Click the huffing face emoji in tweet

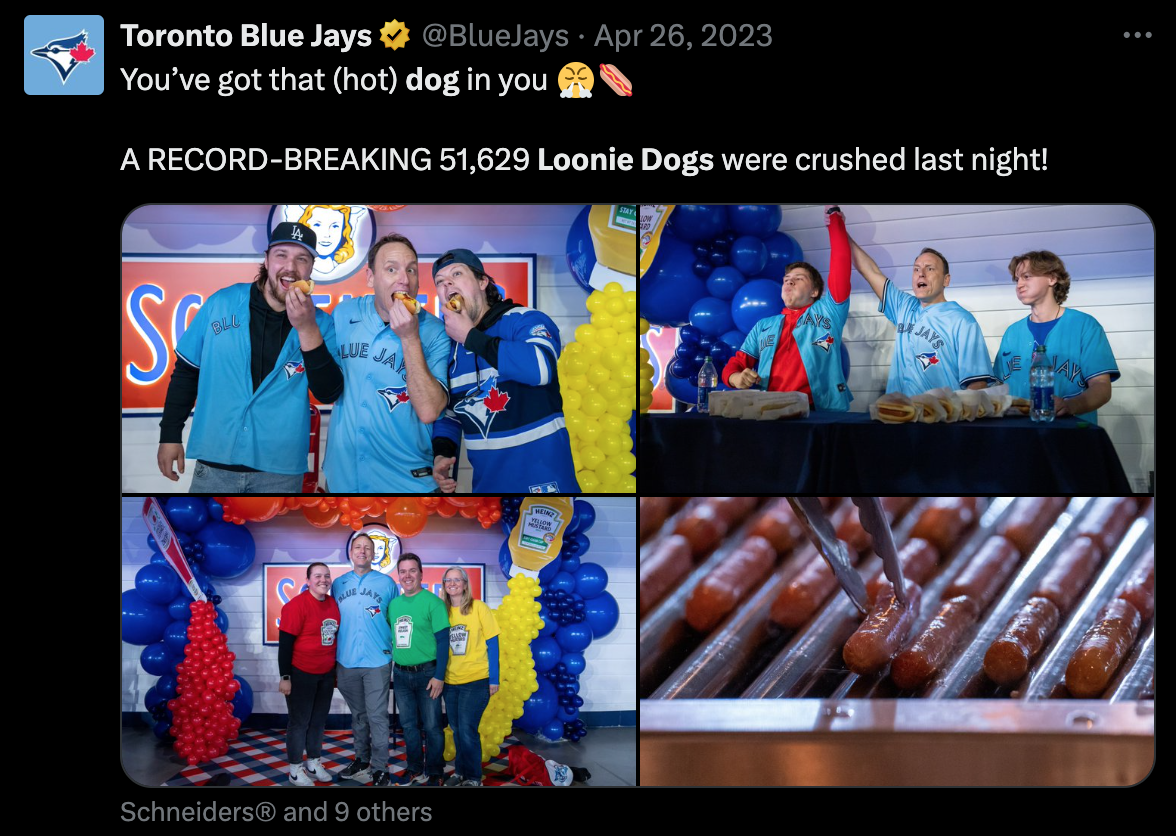[x=575, y=79]
